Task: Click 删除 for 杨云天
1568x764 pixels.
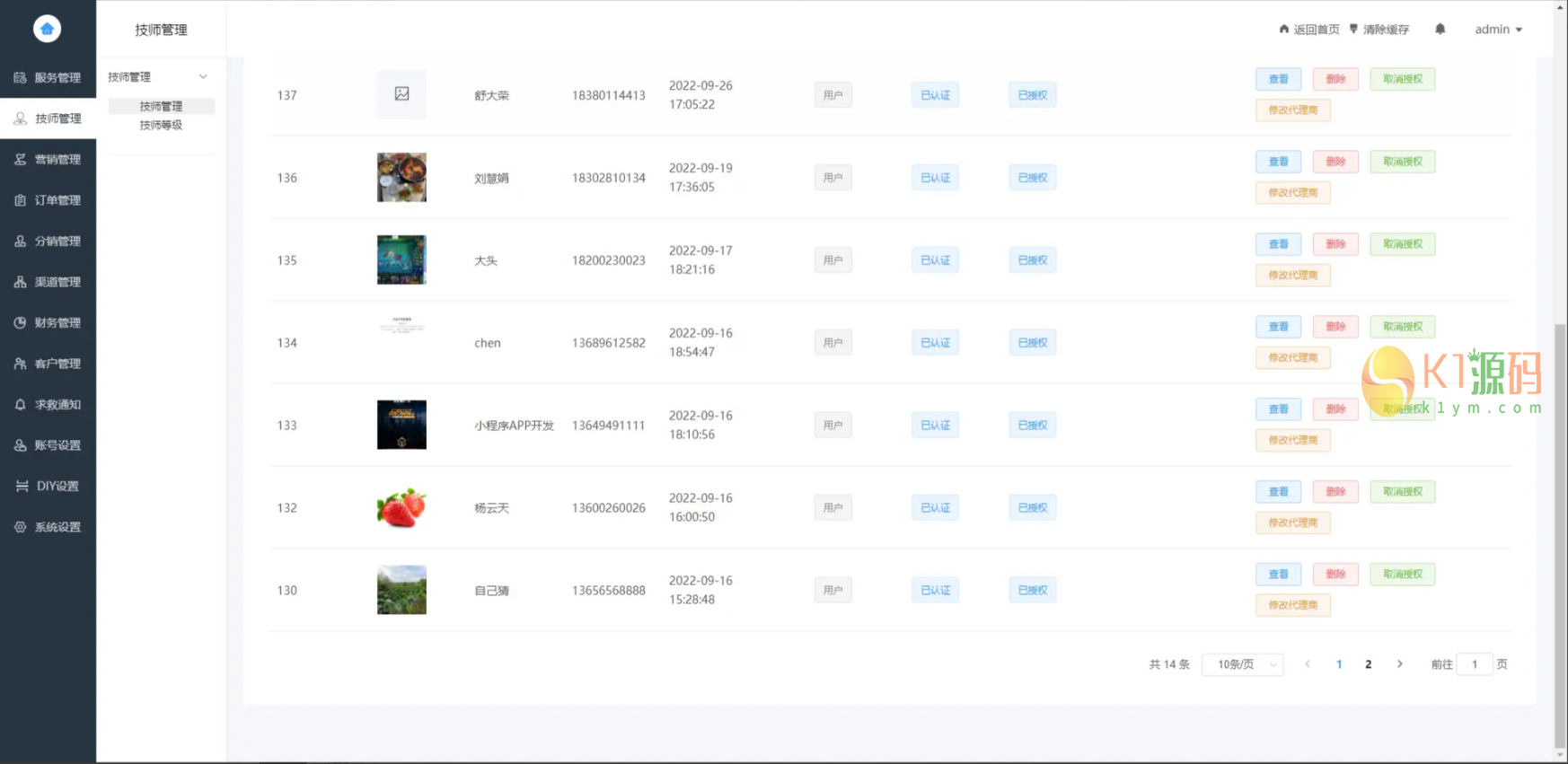Action: (x=1335, y=492)
